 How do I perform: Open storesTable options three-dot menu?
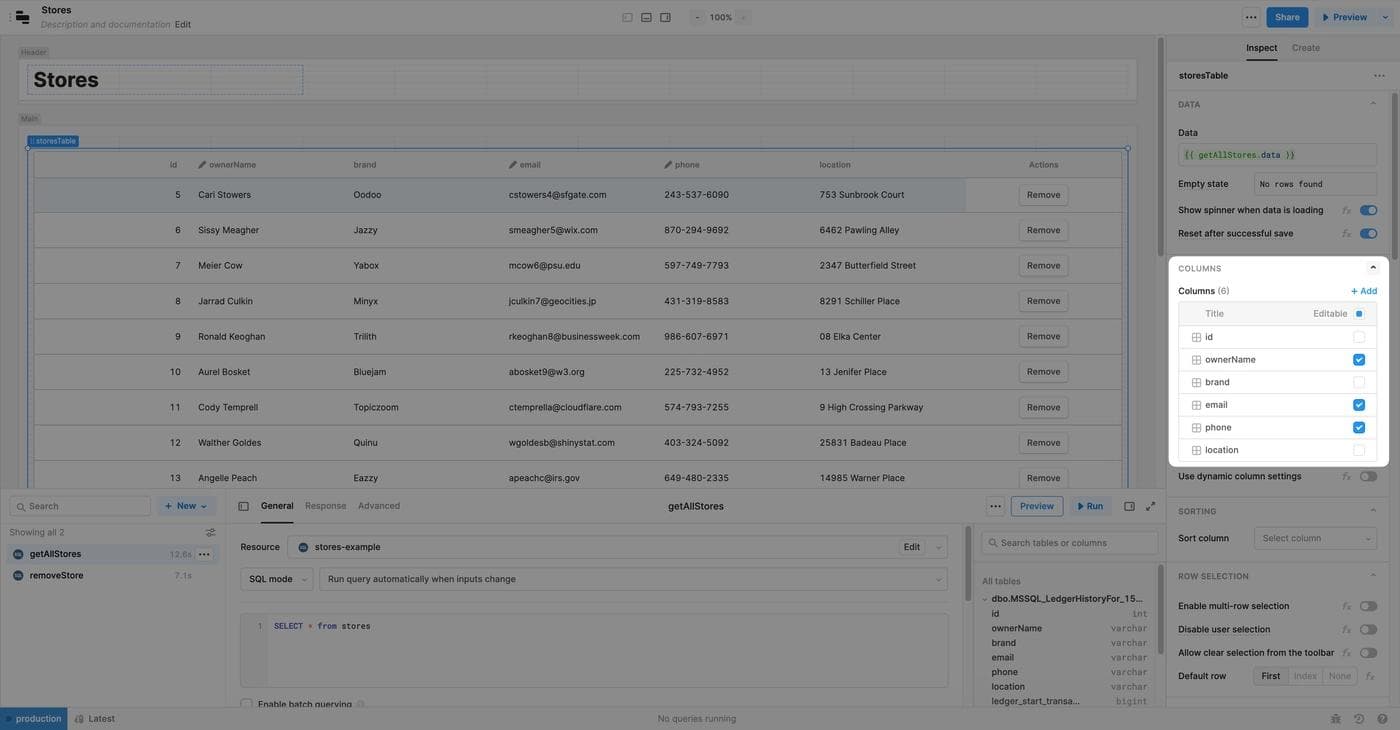1379,76
